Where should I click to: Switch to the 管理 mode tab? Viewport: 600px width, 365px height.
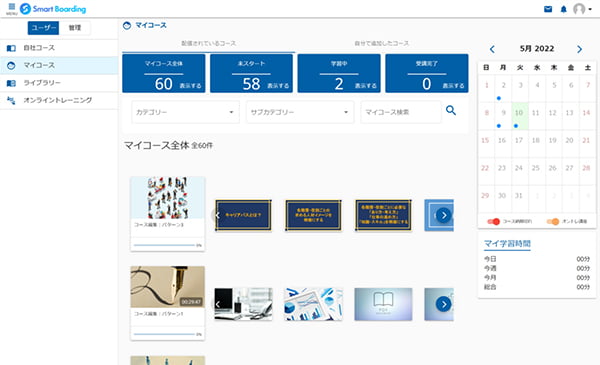coord(75,28)
